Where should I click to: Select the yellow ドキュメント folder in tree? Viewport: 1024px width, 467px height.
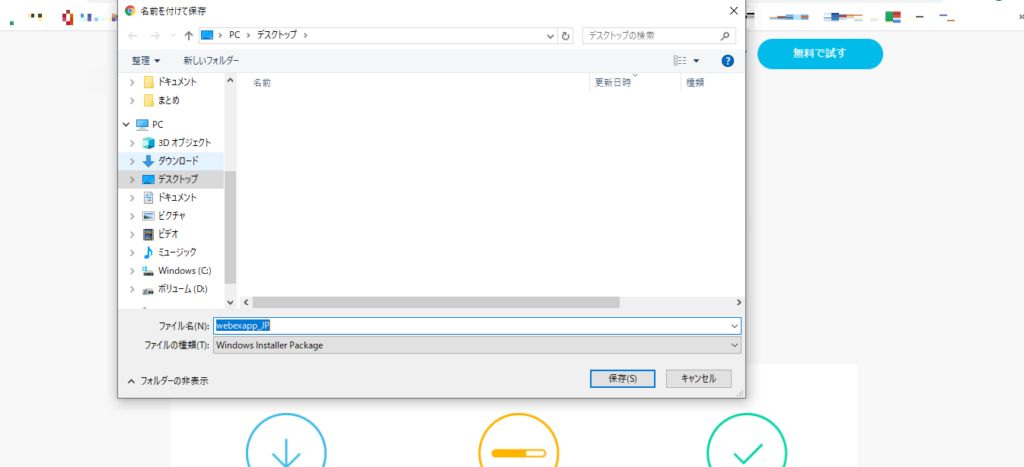(177, 82)
